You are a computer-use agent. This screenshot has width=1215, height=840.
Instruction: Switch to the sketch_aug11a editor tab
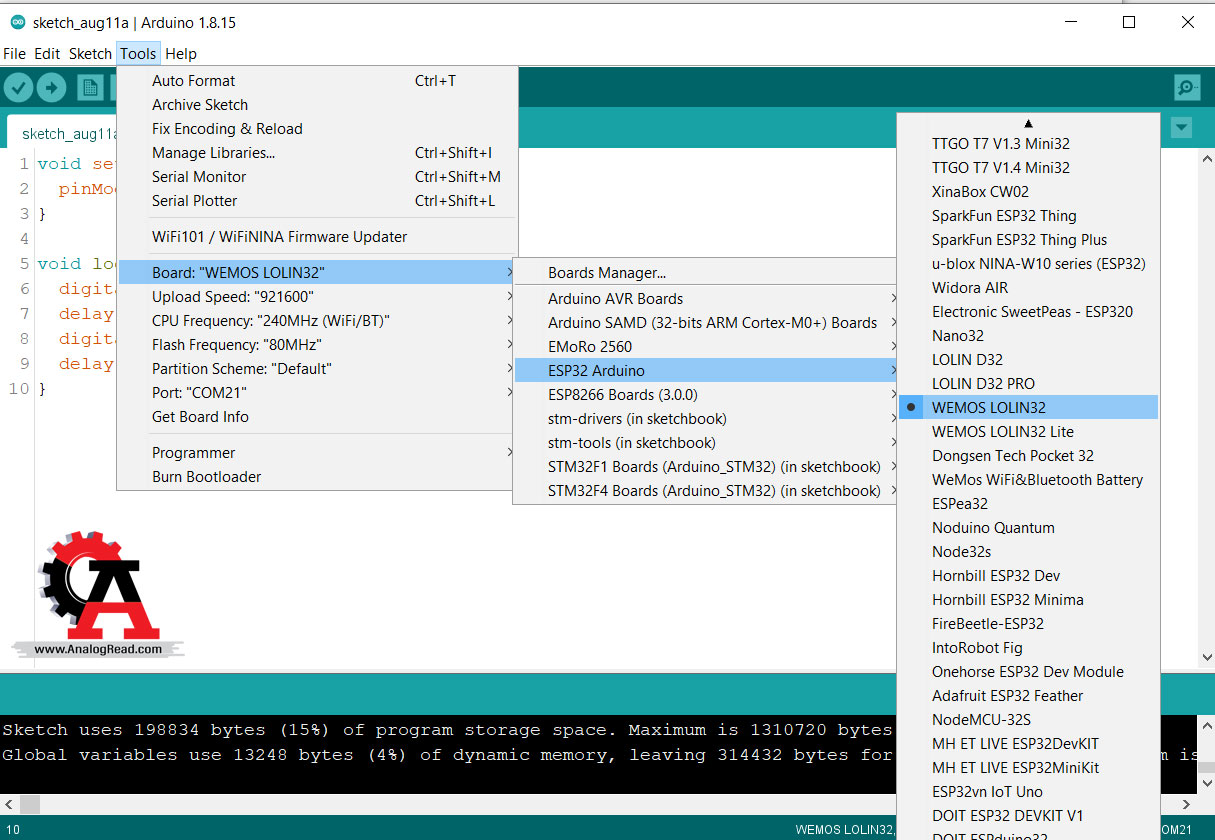[x=62, y=133]
